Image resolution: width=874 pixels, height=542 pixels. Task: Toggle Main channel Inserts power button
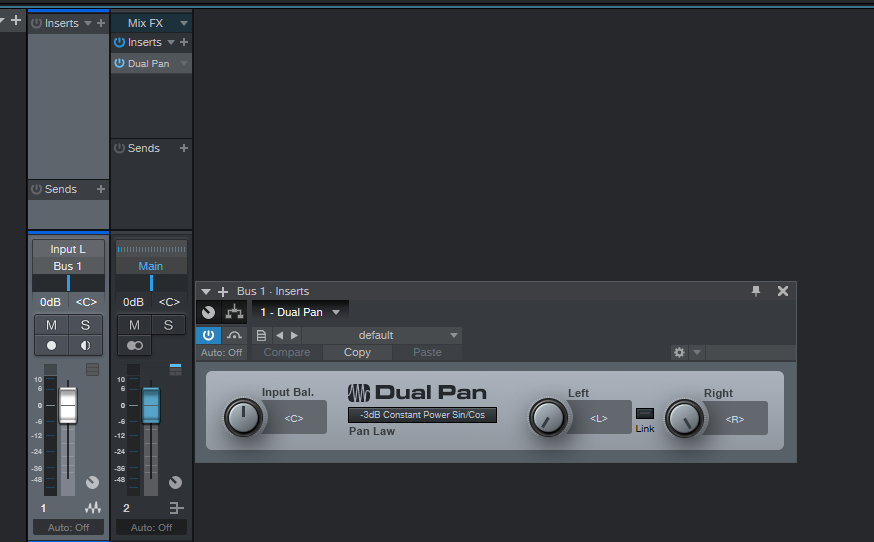[x=119, y=42]
